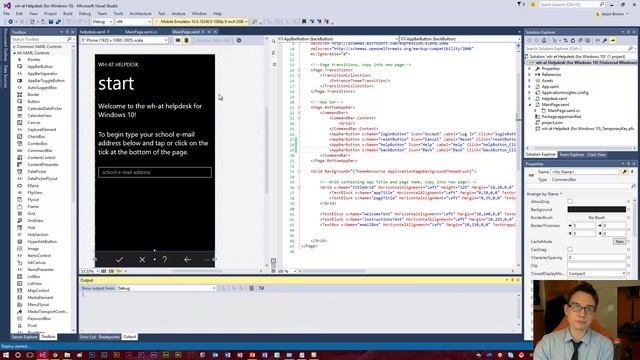Switch to the helpdesk.xaml tab
Image resolution: width=640 pixels, height=360 pixels.
point(93,32)
